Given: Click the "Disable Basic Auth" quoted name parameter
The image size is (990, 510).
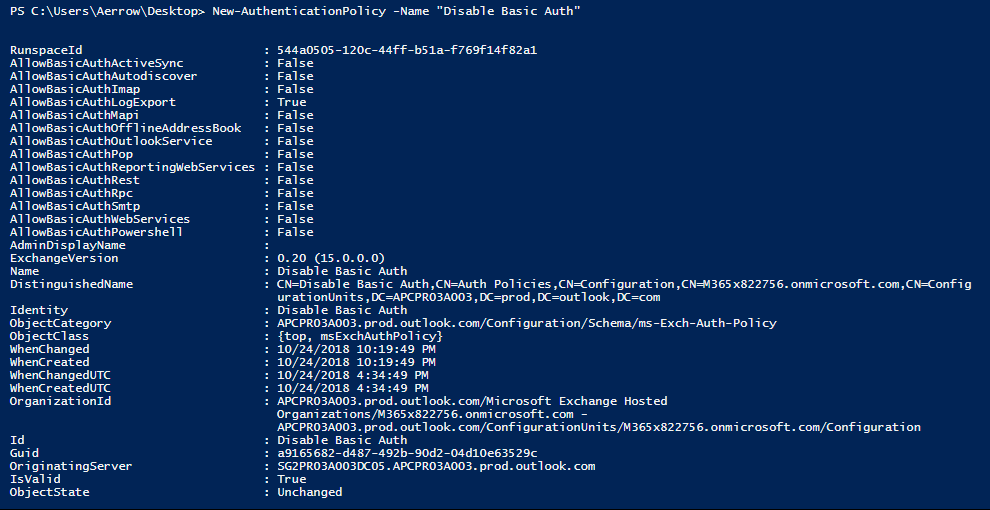Looking at the screenshot, I should [508, 11].
